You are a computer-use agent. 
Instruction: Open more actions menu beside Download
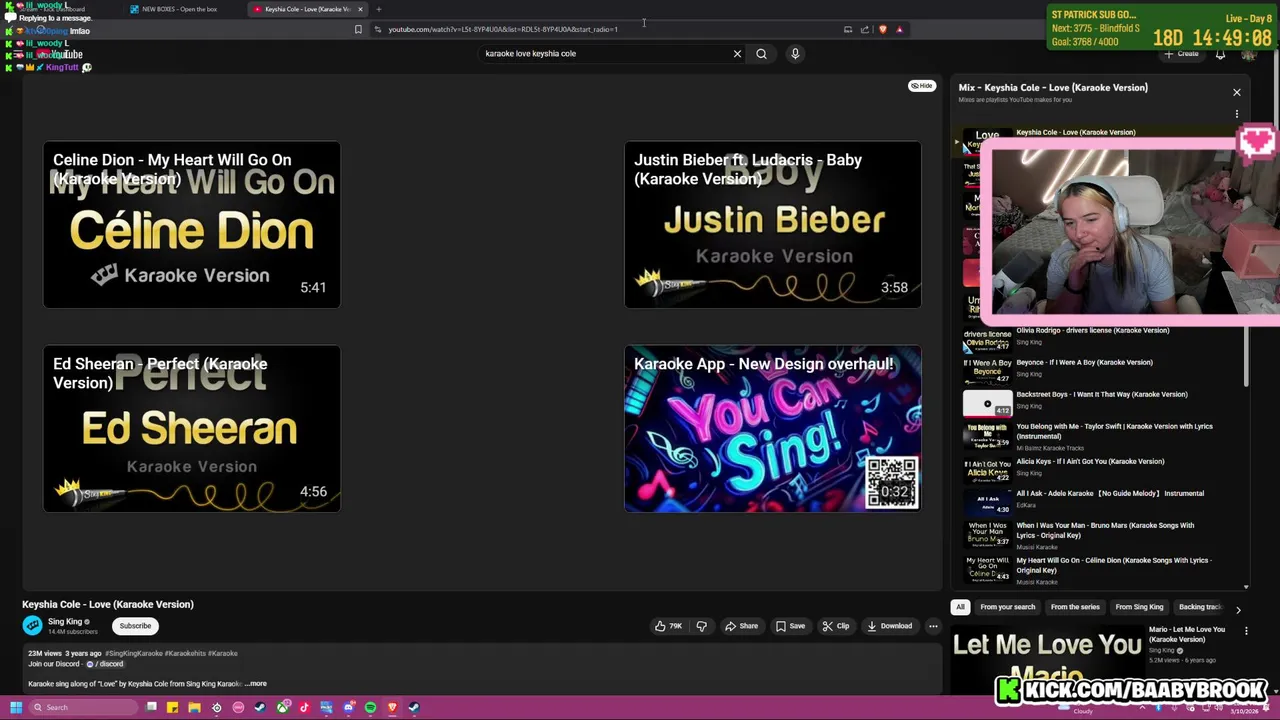[933, 626]
